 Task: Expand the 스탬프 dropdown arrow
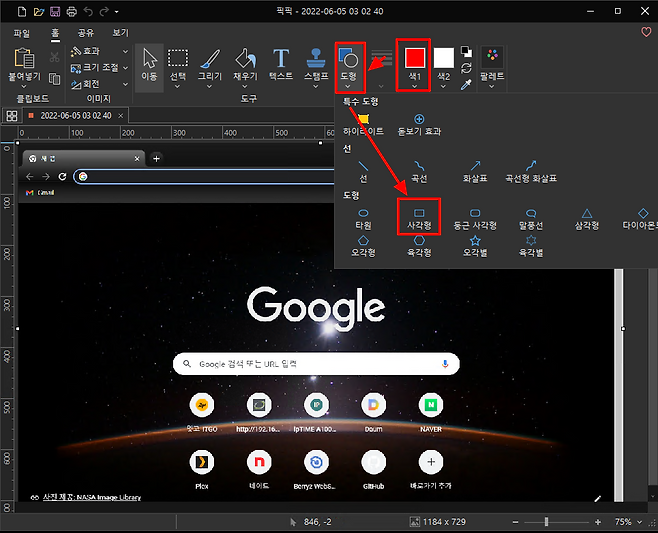pos(316,87)
